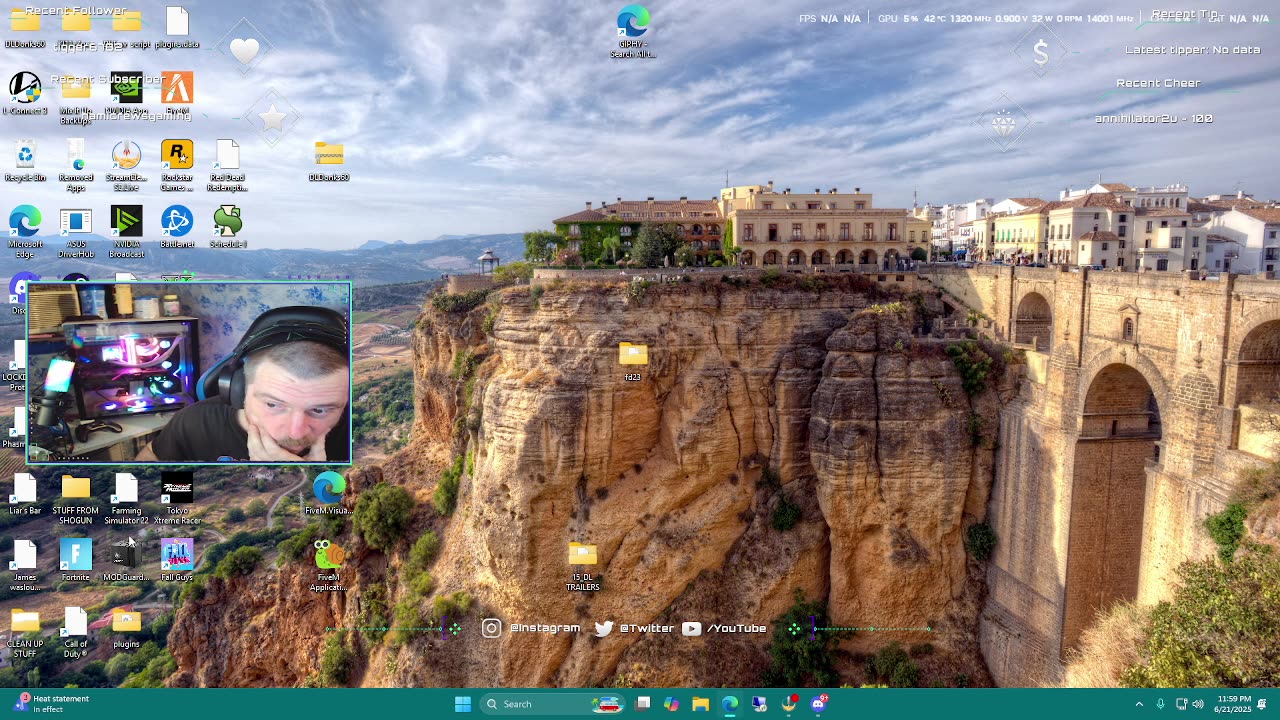Open the volume control tray icon
1280x720 pixels.
(1198, 704)
